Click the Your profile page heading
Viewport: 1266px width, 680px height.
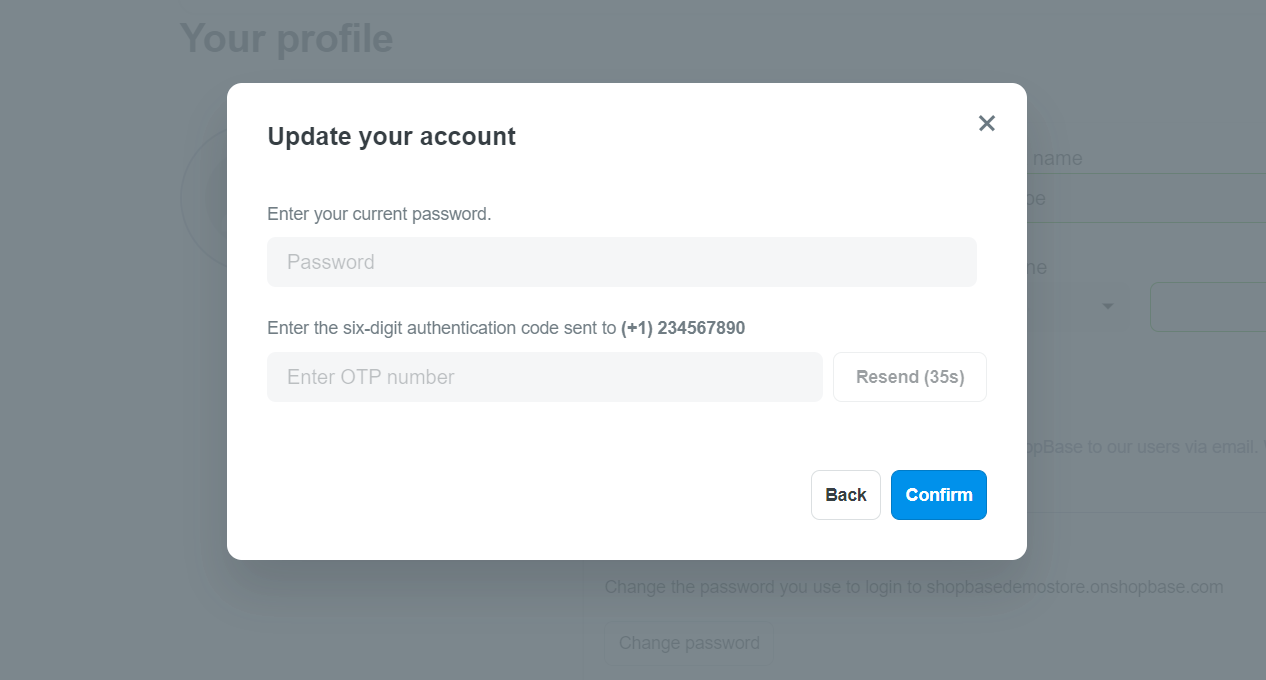click(x=286, y=38)
